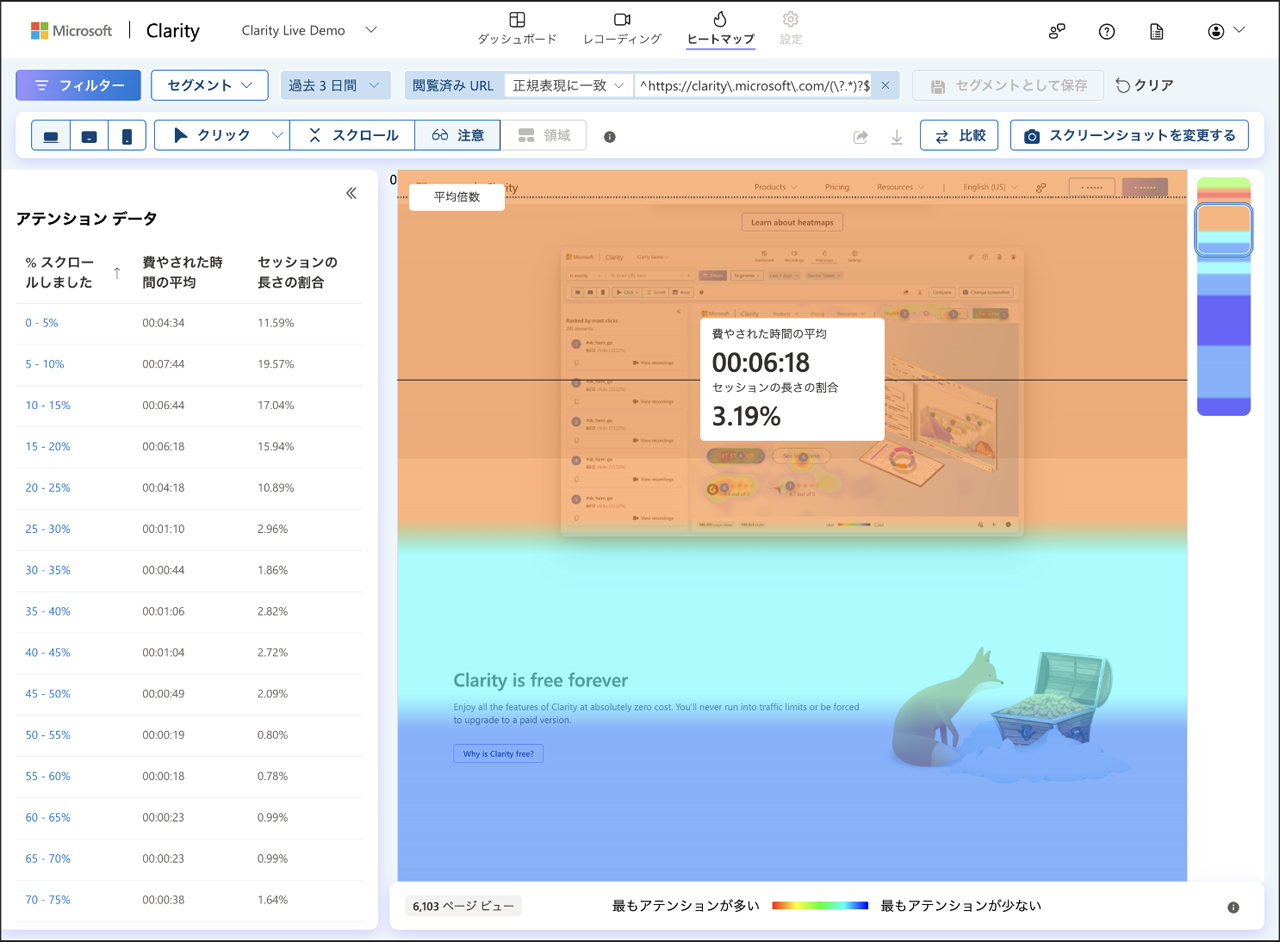1280x942 pixels.
Task: Click the attention color gradient legend bar
Action: [820, 906]
